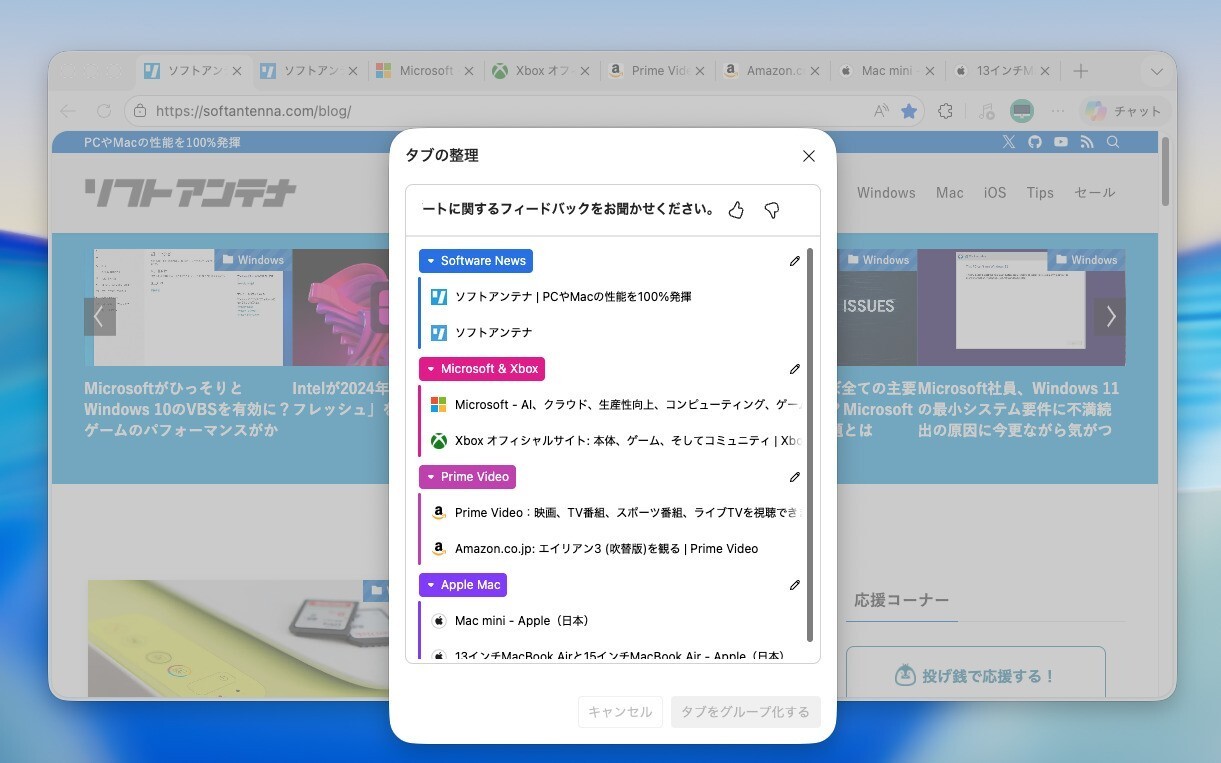The height and width of the screenshot is (763, 1221).
Task: Select Mac mini - Apple tab entry
Action: pyautogui.click(x=521, y=621)
